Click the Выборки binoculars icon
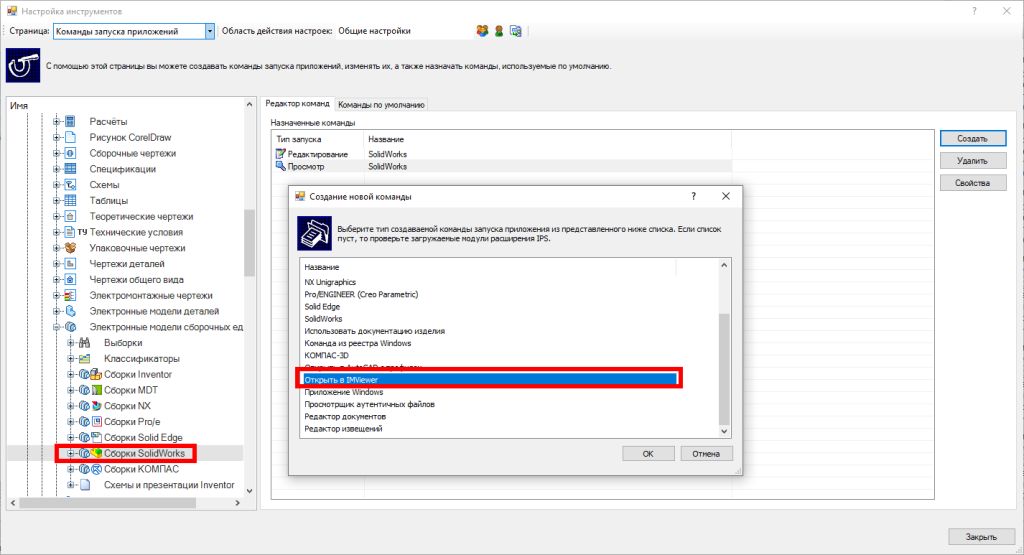1024x555 pixels. click(x=85, y=343)
